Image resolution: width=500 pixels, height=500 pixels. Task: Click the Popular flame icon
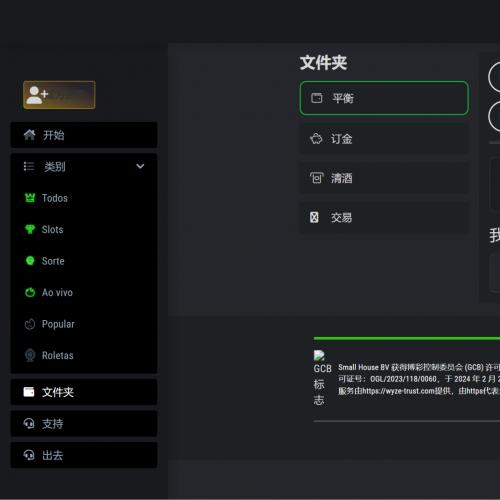pos(30,324)
